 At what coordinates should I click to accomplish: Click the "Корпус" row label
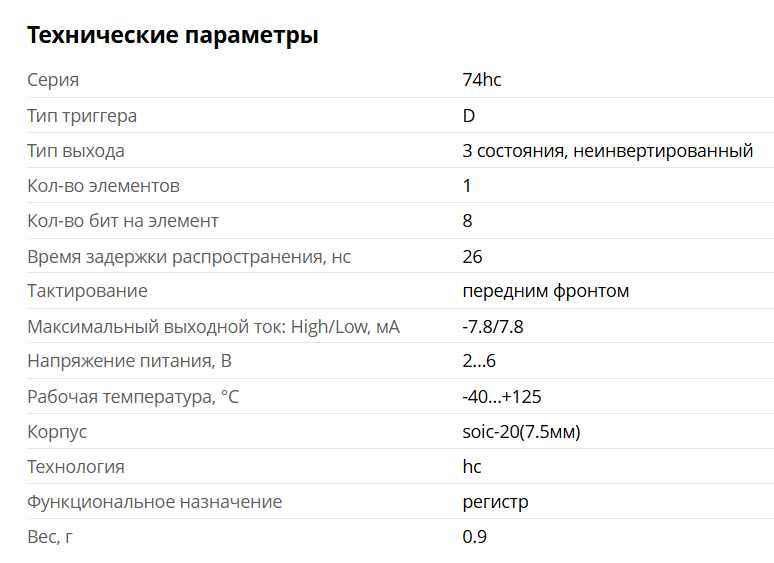point(57,432)
